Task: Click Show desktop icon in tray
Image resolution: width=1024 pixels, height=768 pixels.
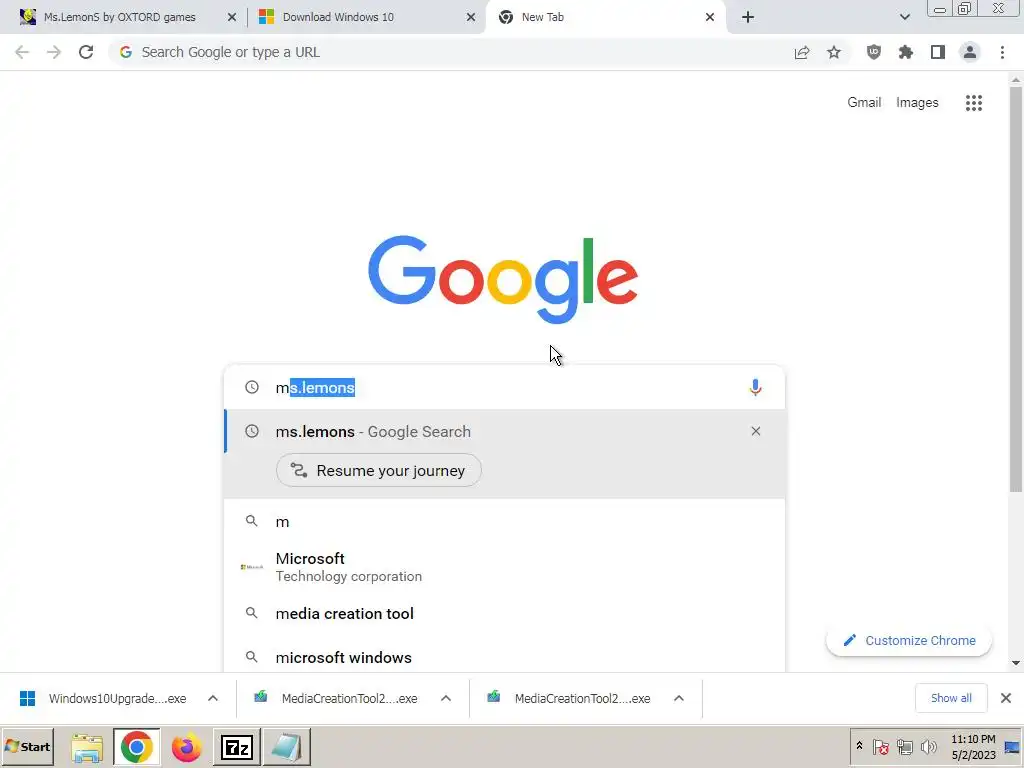Action: tap(1012, 746)
